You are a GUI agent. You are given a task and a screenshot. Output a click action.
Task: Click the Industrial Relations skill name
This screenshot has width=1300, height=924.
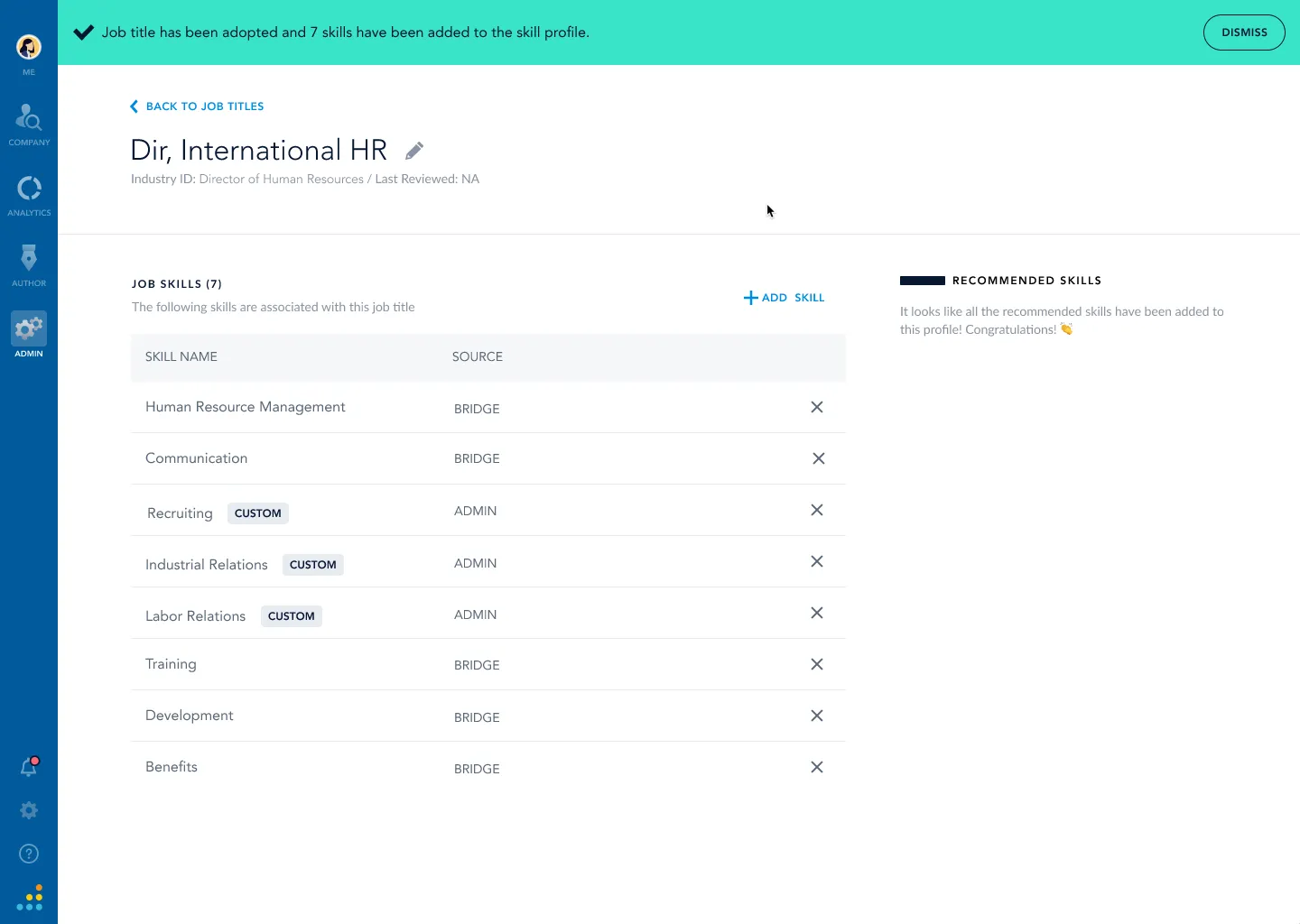click(x=207, y=565)
